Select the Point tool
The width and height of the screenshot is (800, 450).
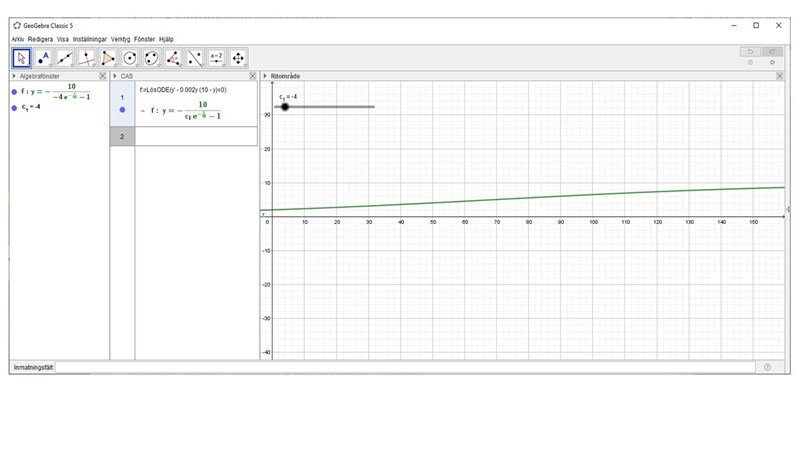tap(44, 57)
